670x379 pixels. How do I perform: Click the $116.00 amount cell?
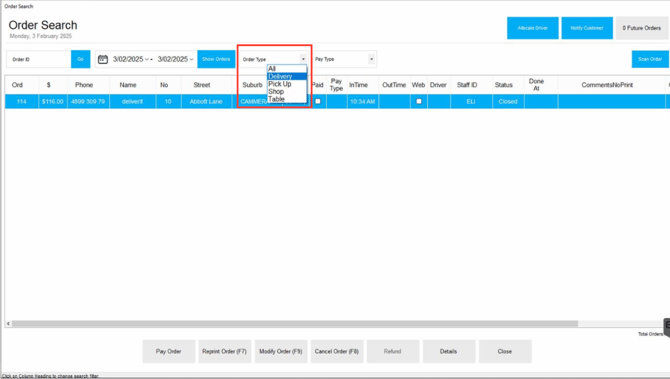pos(53,102)
